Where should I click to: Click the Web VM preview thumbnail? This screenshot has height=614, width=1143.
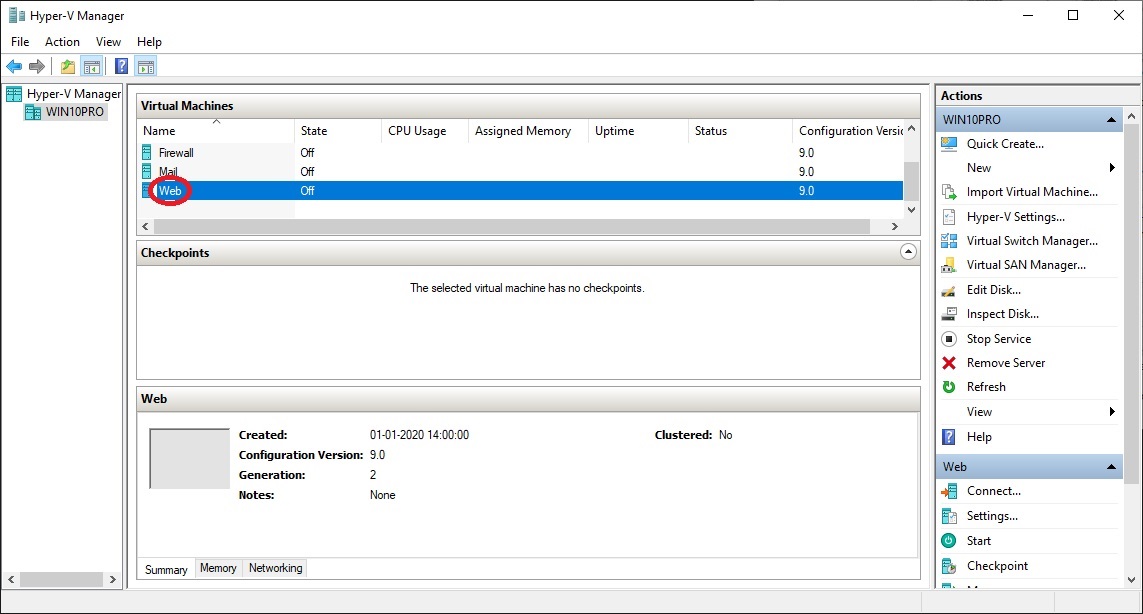pyautogui.click(x=190, y=459)
